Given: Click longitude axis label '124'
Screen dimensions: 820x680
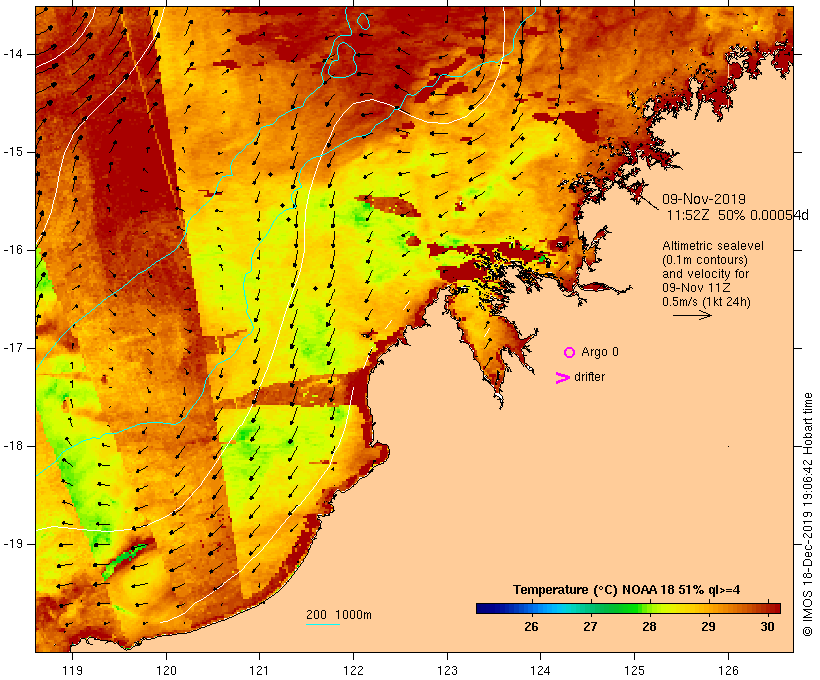Looking at the screenshot, I should tap(540, 670).
